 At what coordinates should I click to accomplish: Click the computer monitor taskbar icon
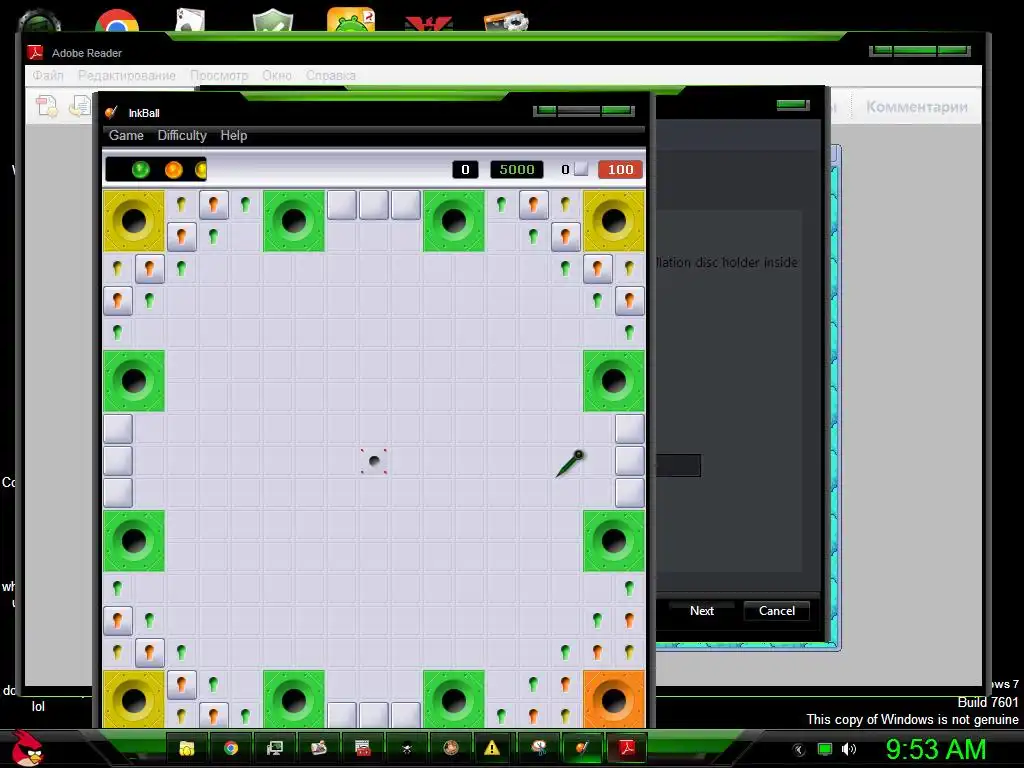pos(275,748)
